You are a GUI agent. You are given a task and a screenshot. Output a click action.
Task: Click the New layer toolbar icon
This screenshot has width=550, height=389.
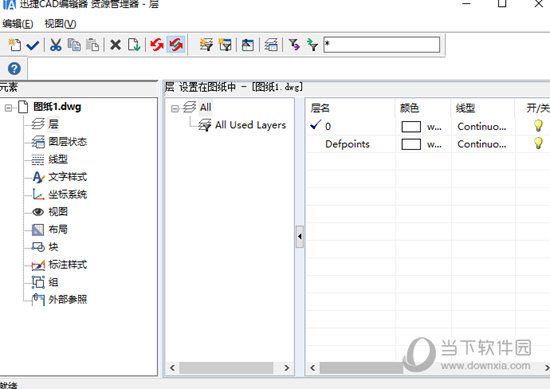tap(14, 45)
